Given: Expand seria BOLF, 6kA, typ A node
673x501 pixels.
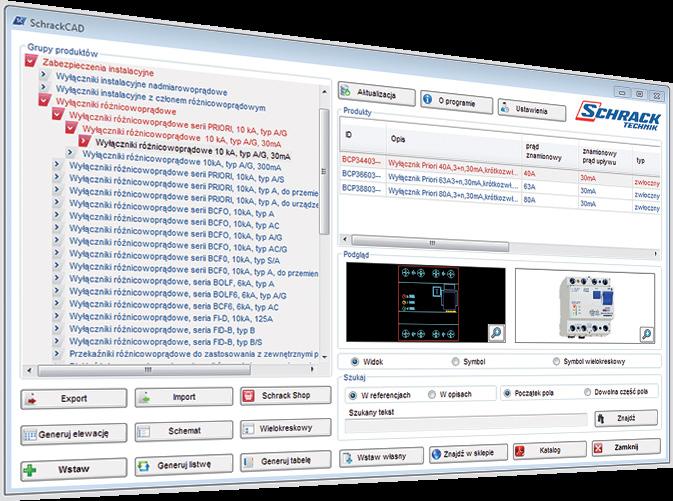Looking at the screenshot, I should point(57,278).
